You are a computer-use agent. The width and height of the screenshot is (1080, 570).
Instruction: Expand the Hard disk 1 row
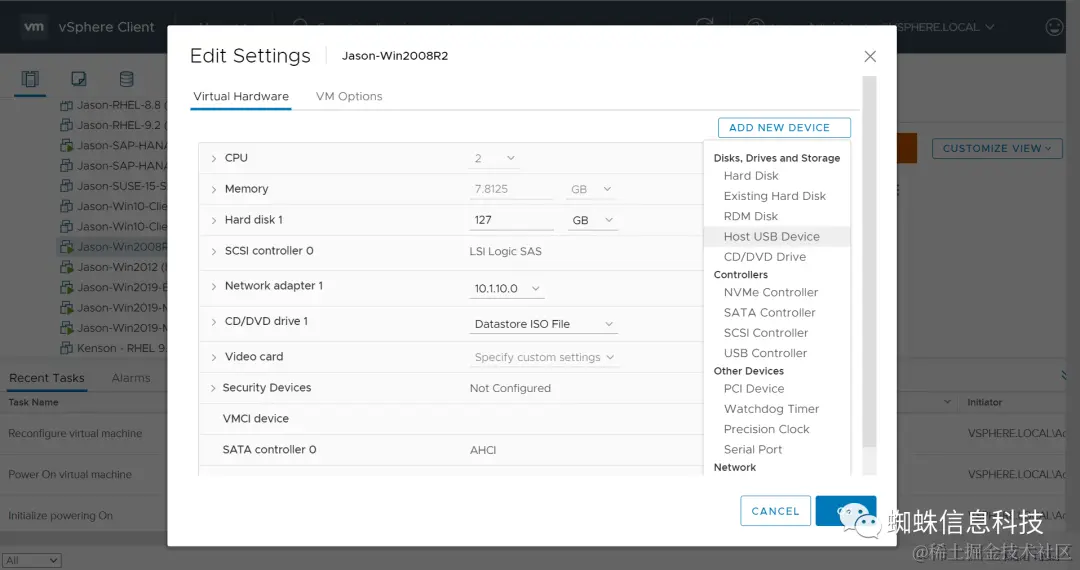coord(214,220)
